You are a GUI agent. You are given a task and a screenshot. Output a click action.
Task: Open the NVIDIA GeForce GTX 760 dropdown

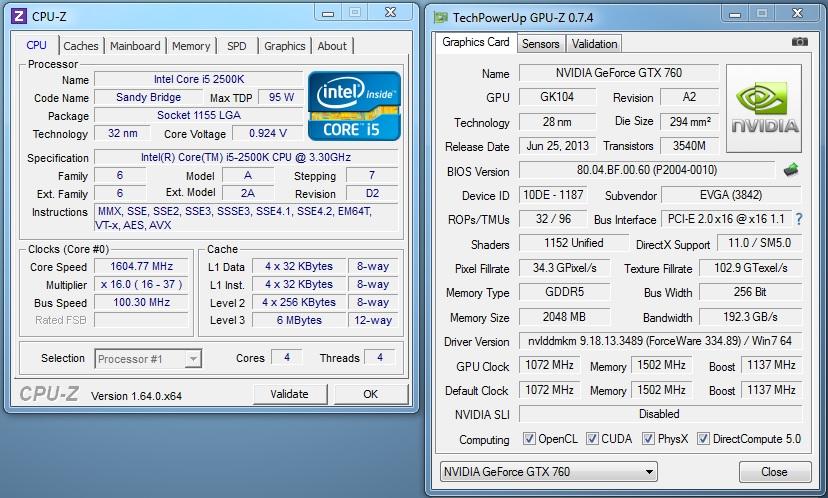(549, 472)
